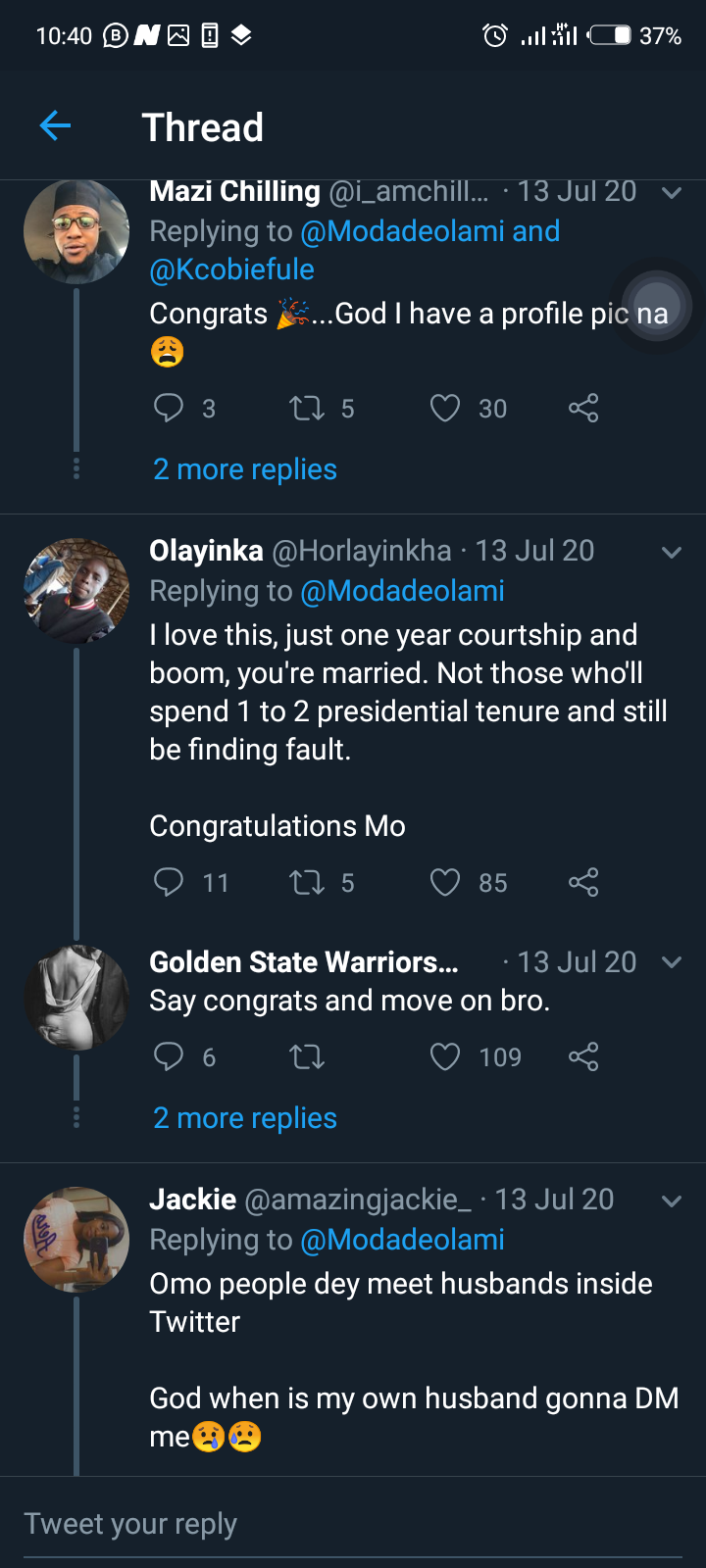Show 2 more replies under Golden State Warriors
The width and height of the screenshot is (706, 1568).
pos(245,1118)
